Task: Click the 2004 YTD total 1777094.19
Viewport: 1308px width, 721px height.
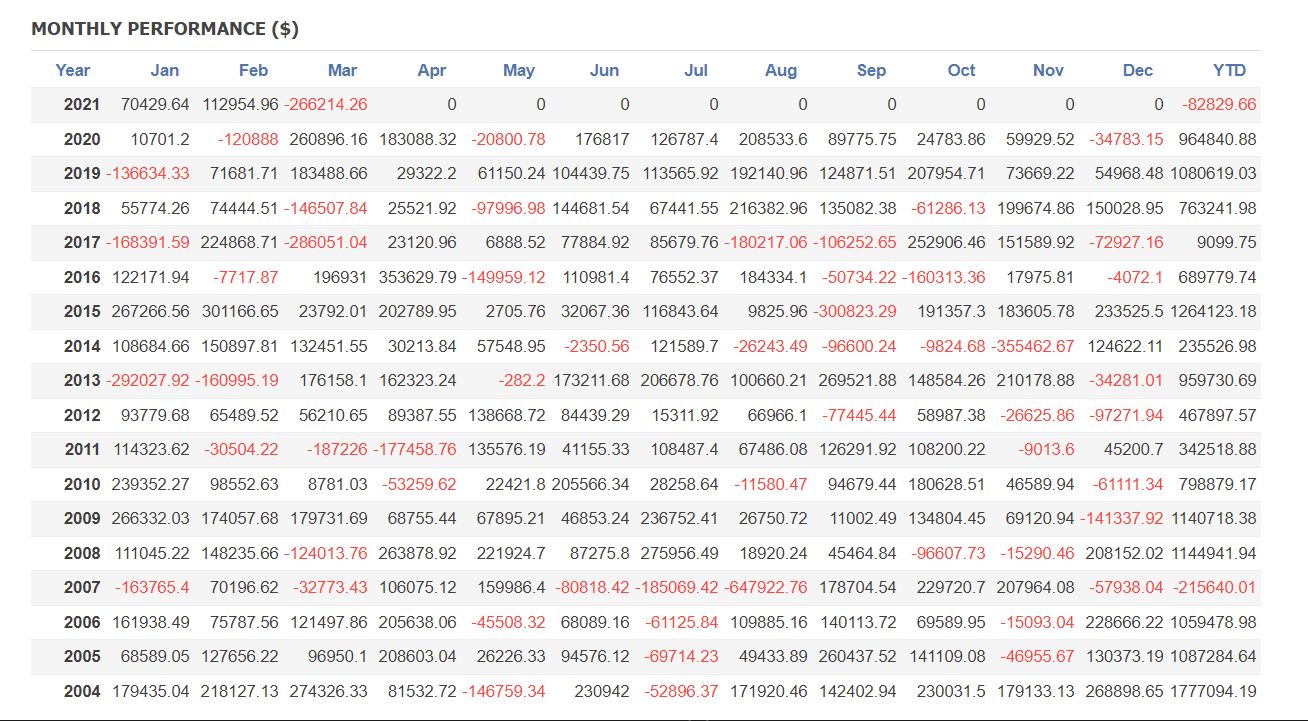Action: (x=1213, y=691)
